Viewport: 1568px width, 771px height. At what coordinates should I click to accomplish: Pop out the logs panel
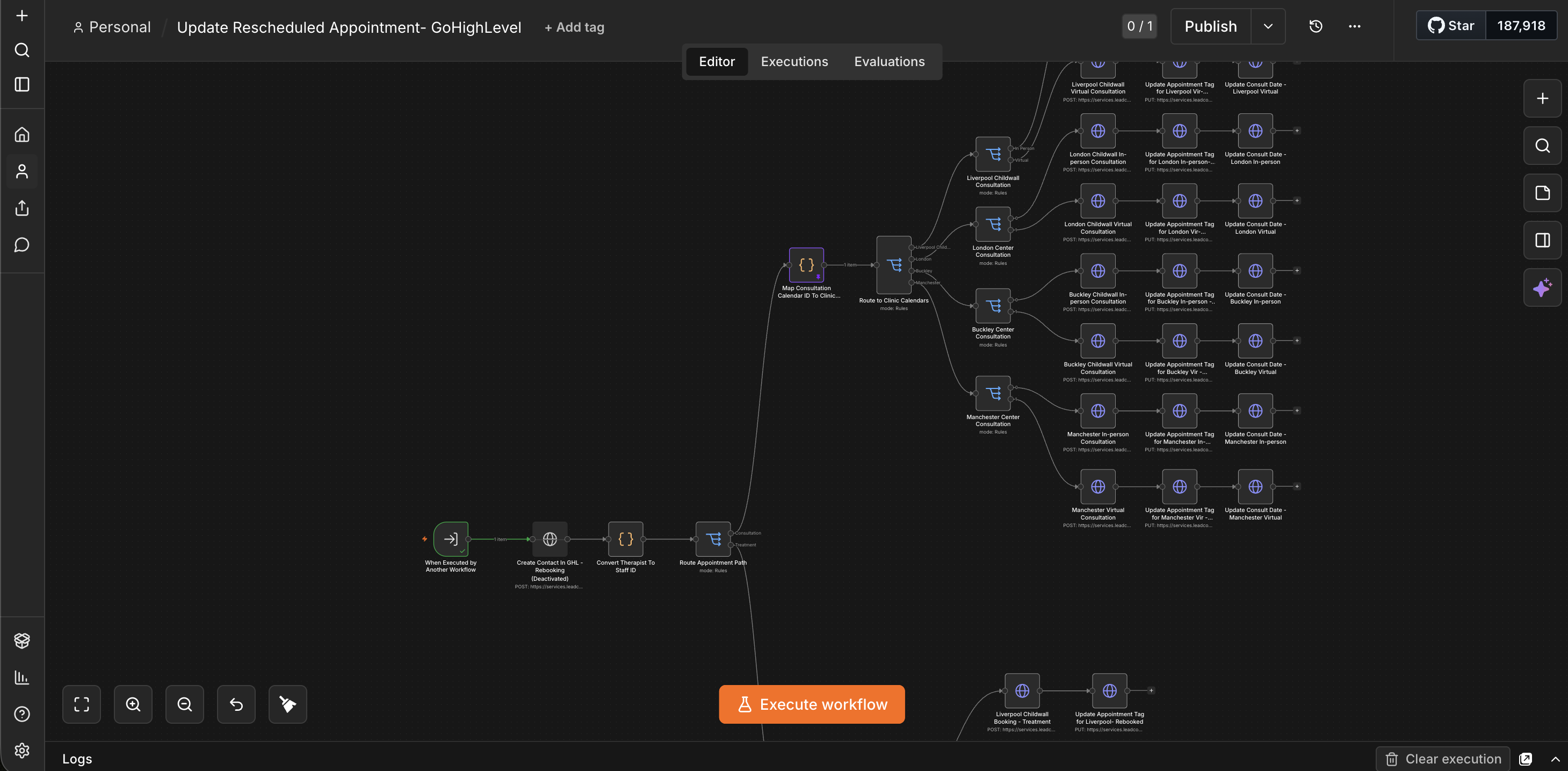point(1526,759)
